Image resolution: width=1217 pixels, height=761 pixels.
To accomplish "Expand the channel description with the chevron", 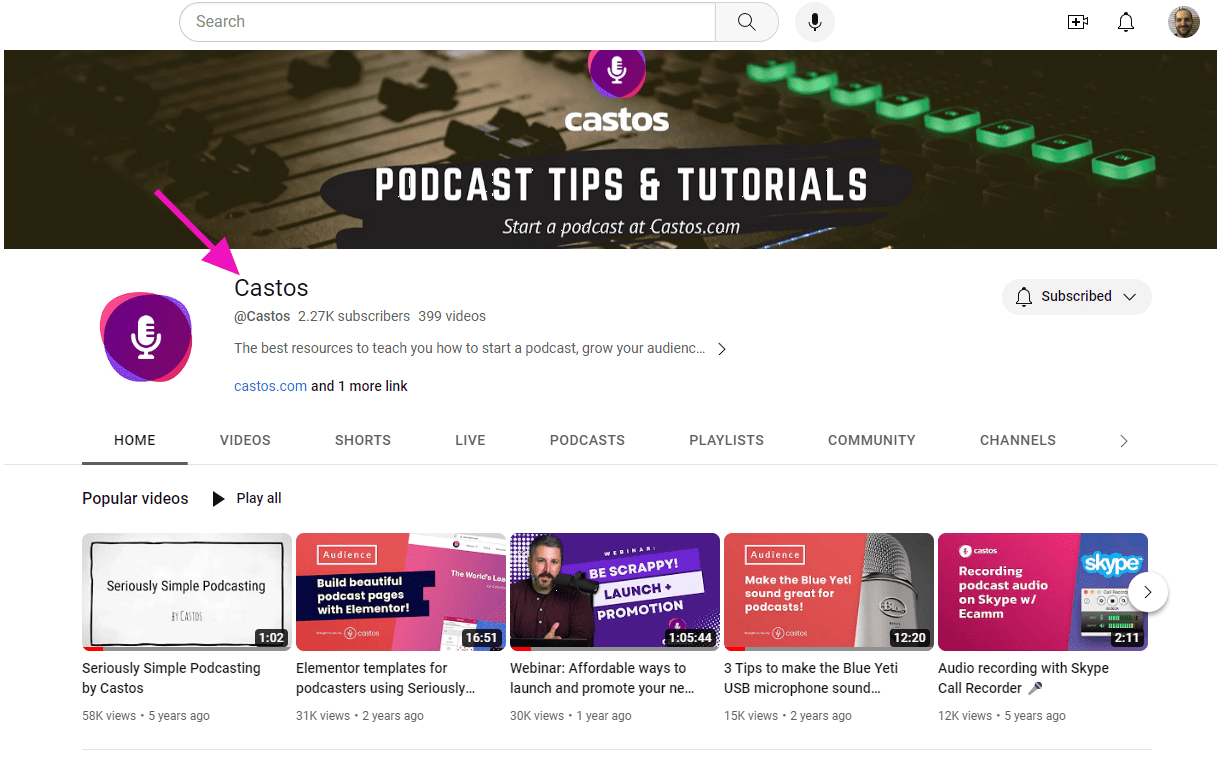I will (722, 349).
